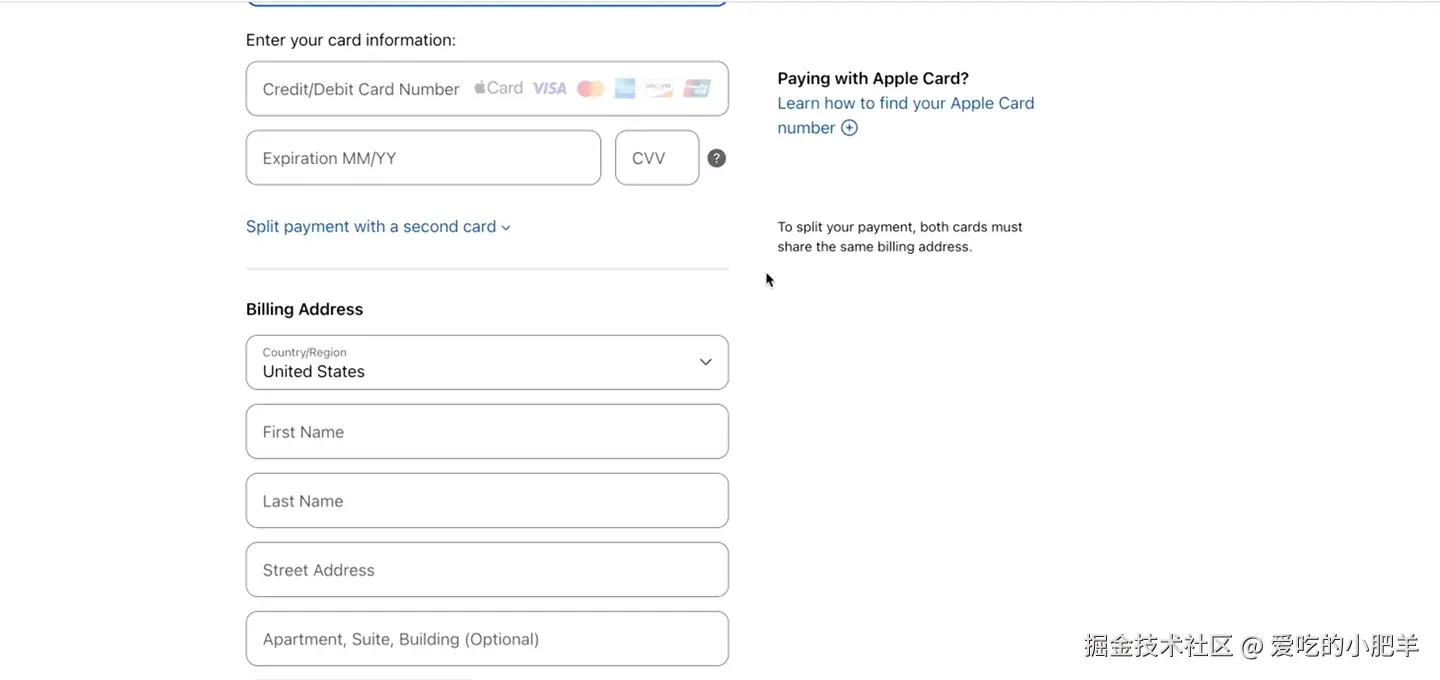Click the plus circle after Apple Card number
Image resolution: width=1440 pixels, height=680 pixels.
[849, 128]
